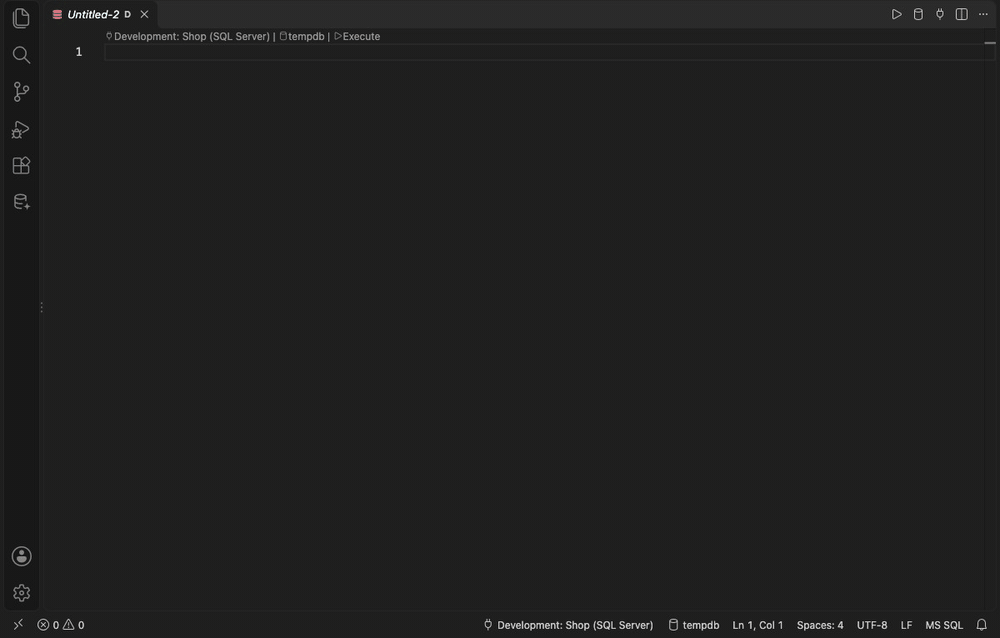Screen dimensions: 1000x638
Task: Open the database client view
Action: click(x=21, y=202)
